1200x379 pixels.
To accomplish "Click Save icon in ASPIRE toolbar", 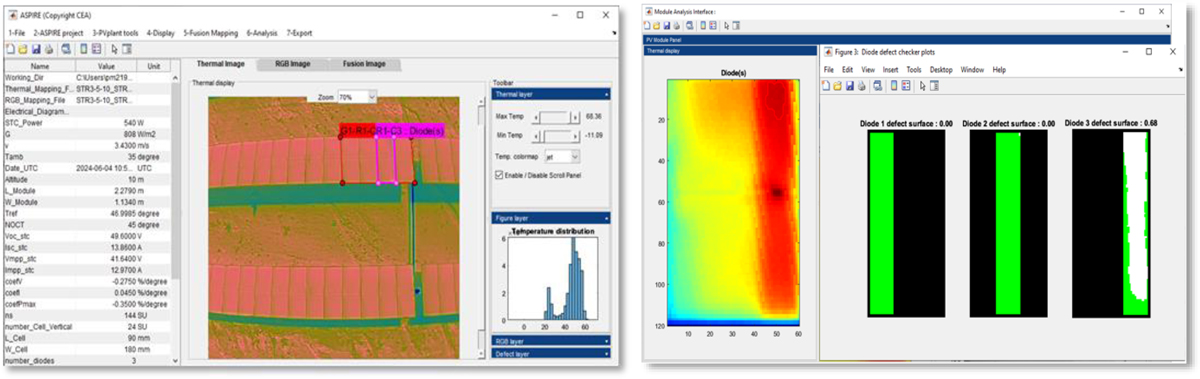I will tap(36, 49).
